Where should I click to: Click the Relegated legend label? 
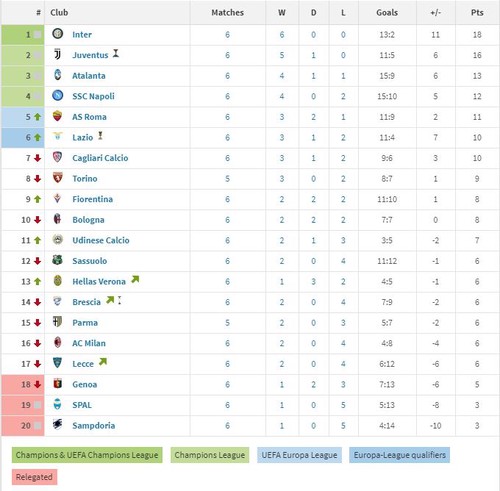[x=34, y=477]
